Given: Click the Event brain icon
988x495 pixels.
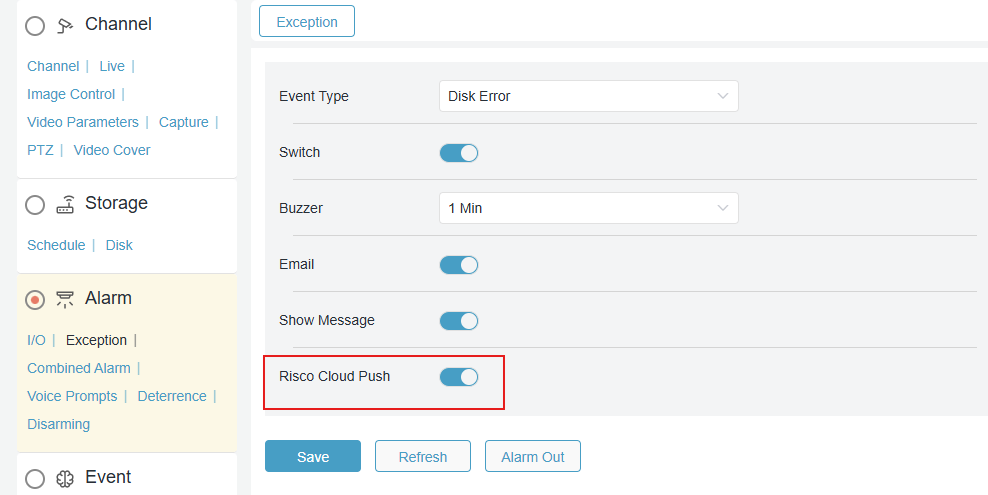Looking at the screenshot, I should tap(65, 478).
